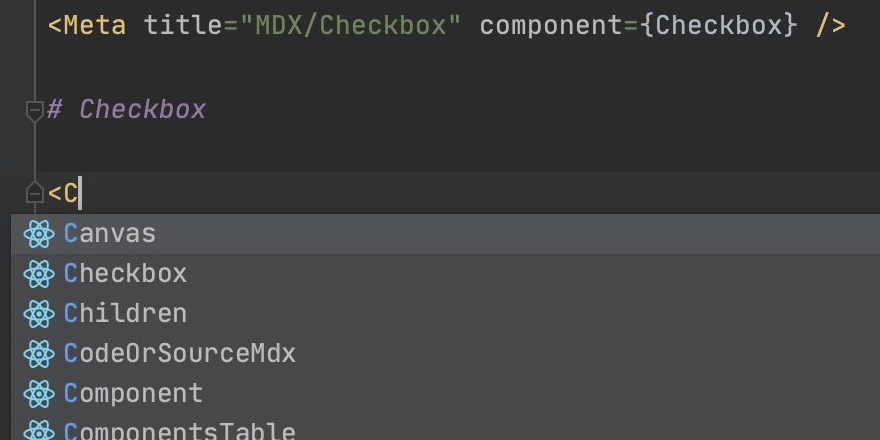
Task: Toggle the fold marker on the "<C" line
Action: click(35, 193)
